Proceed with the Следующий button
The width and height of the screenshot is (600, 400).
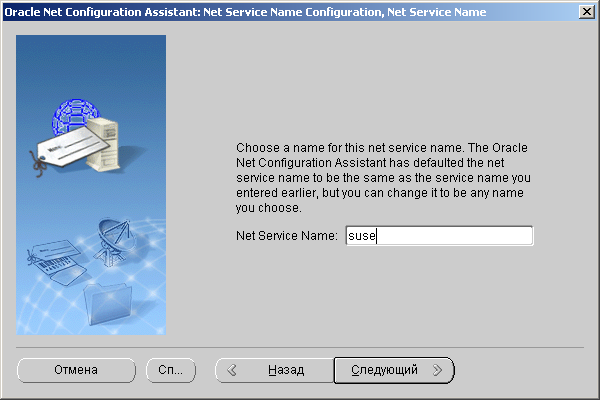click(x=394, y=370)
